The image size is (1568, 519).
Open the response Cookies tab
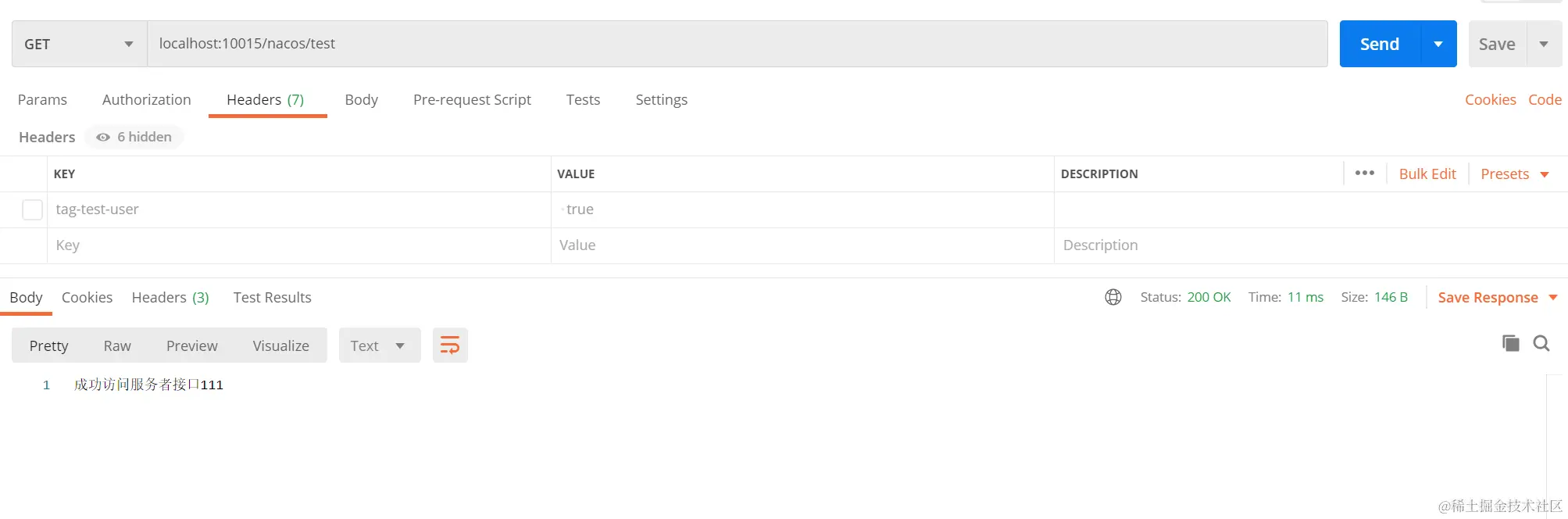[87, 297]
